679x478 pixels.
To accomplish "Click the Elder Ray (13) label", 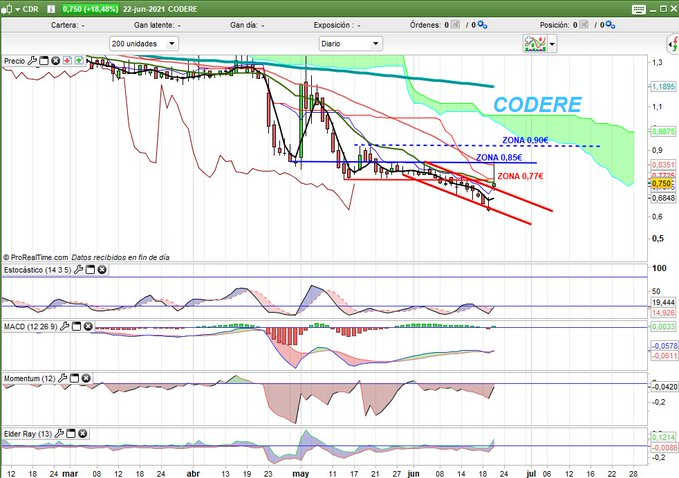I will click(x=28, y=434).
